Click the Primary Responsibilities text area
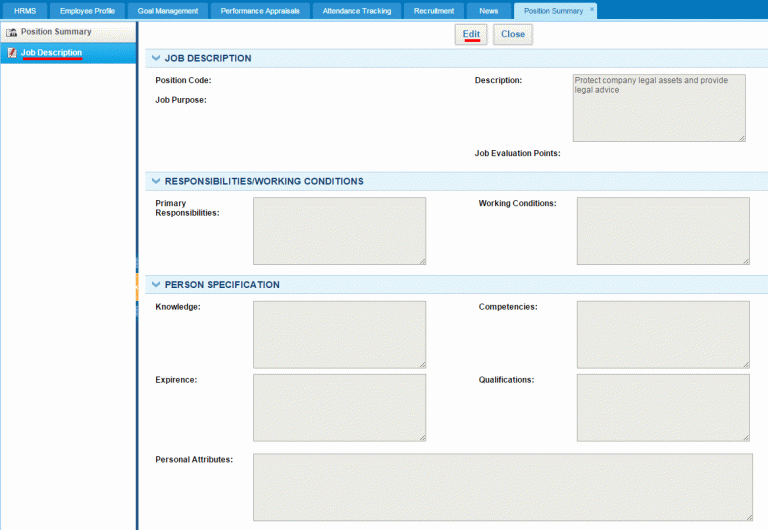The image size is (768, 530). coord(339,231)
